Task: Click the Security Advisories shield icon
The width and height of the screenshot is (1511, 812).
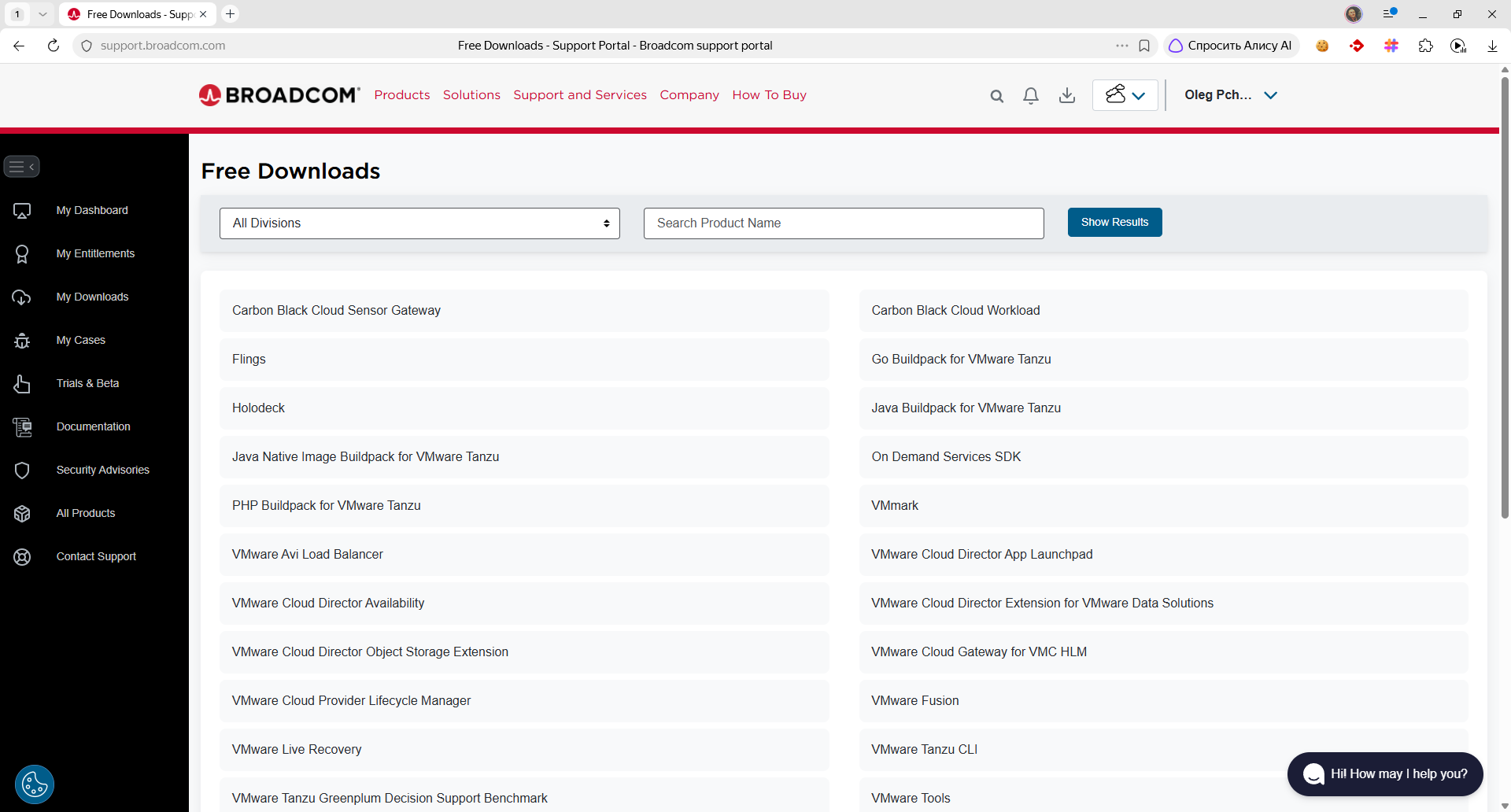Action: pos(22,471)
